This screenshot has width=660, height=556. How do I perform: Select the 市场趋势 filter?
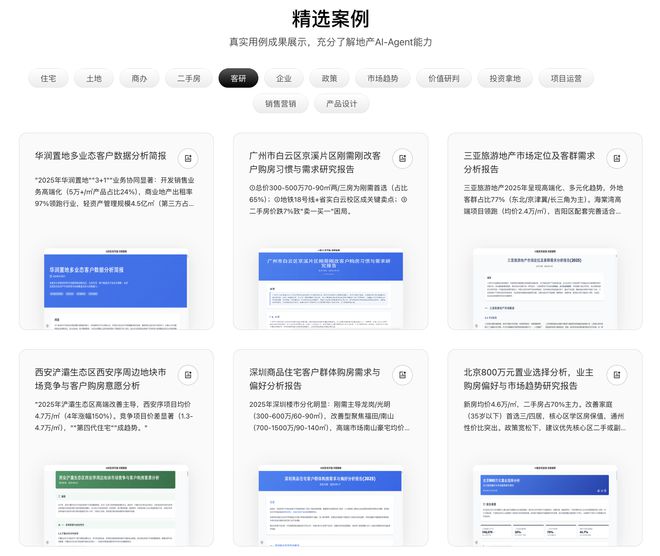coord(383,78)
